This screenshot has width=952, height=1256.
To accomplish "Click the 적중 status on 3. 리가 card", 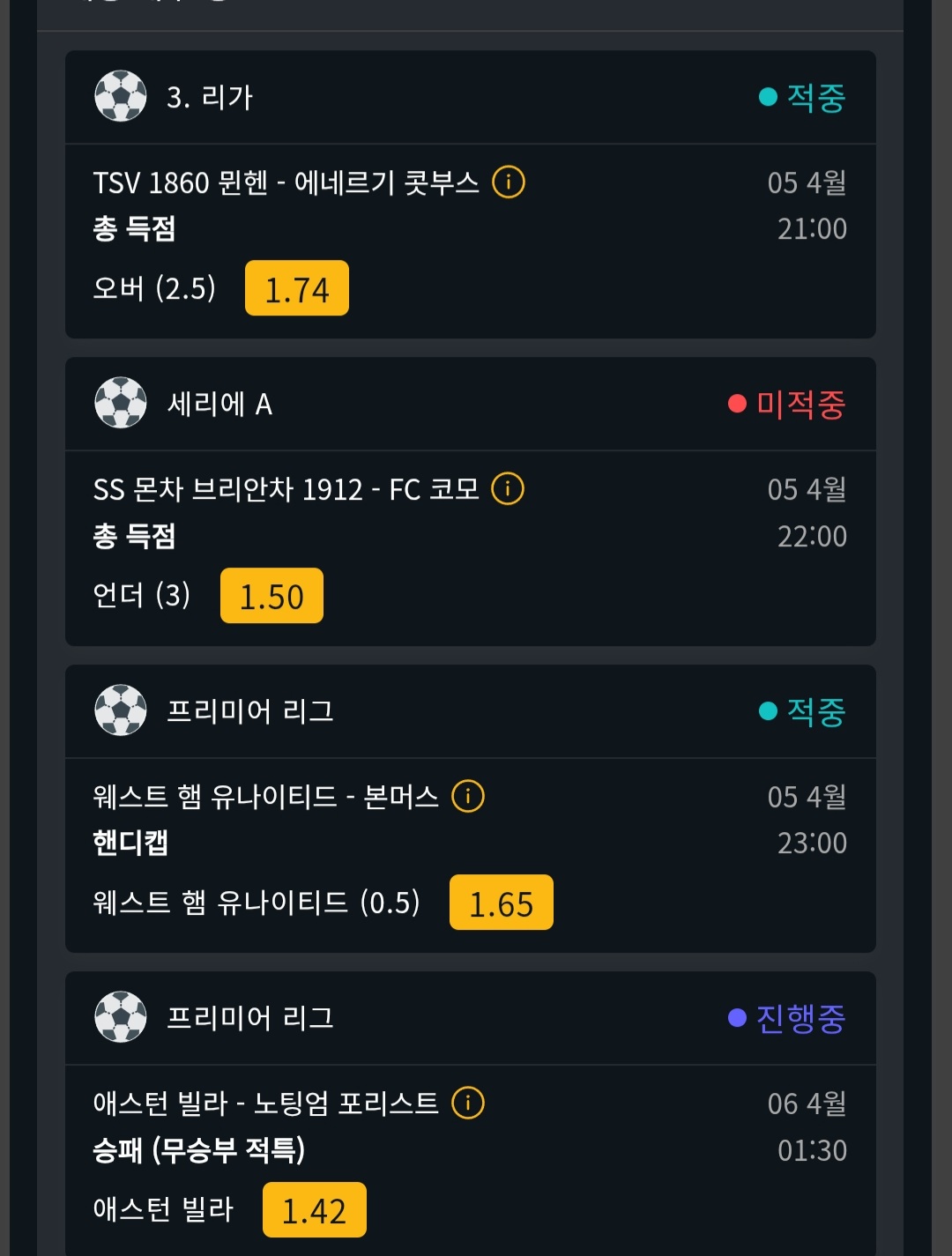I will click(x=802, y=97).
